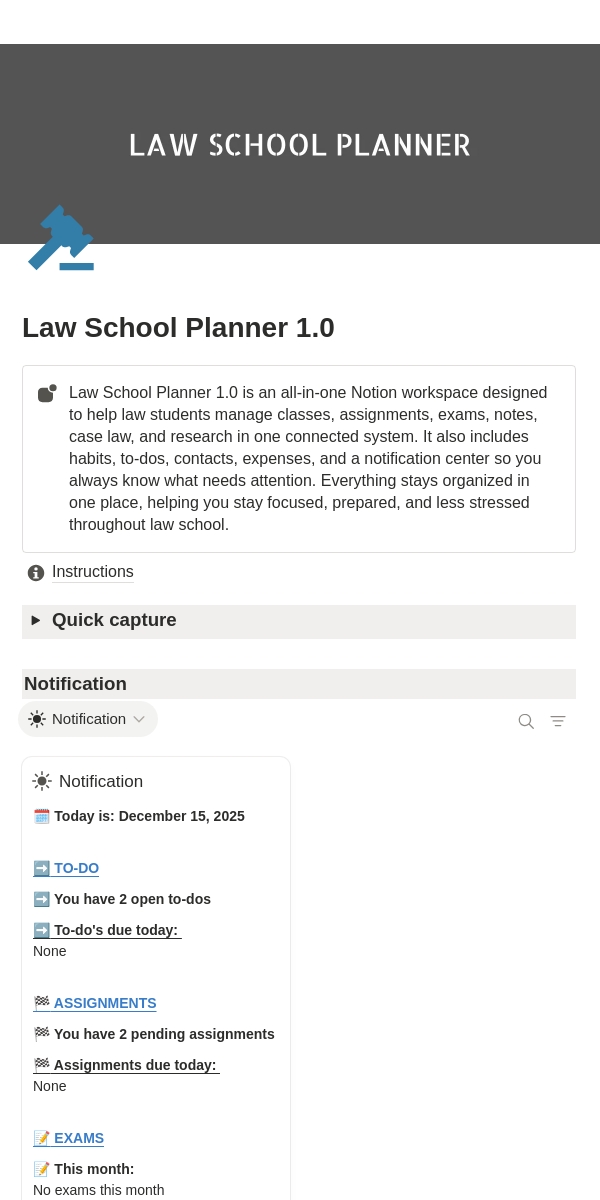The image size is (600, 1200).
Task: Click the Instructions info icon
Action: click(36, 573)
